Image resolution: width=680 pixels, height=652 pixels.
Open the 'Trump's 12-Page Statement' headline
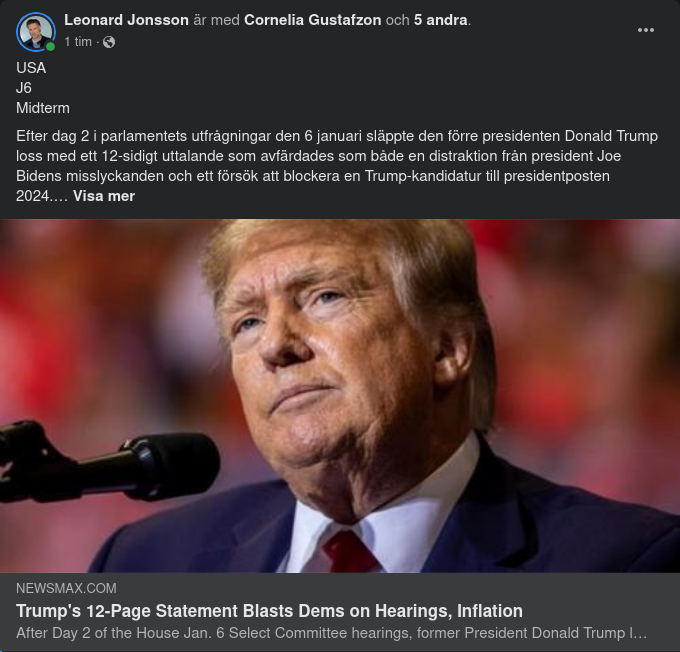[x=269, y=611]
